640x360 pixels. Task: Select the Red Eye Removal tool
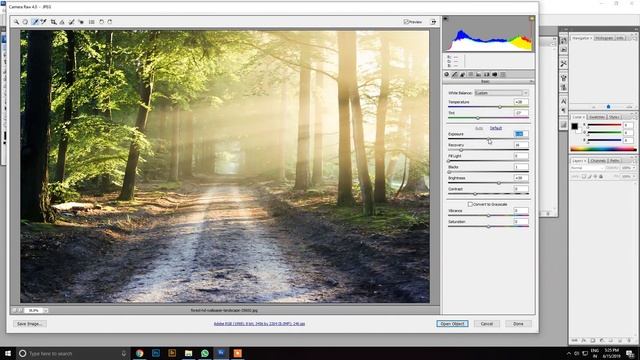coord(81,22)
